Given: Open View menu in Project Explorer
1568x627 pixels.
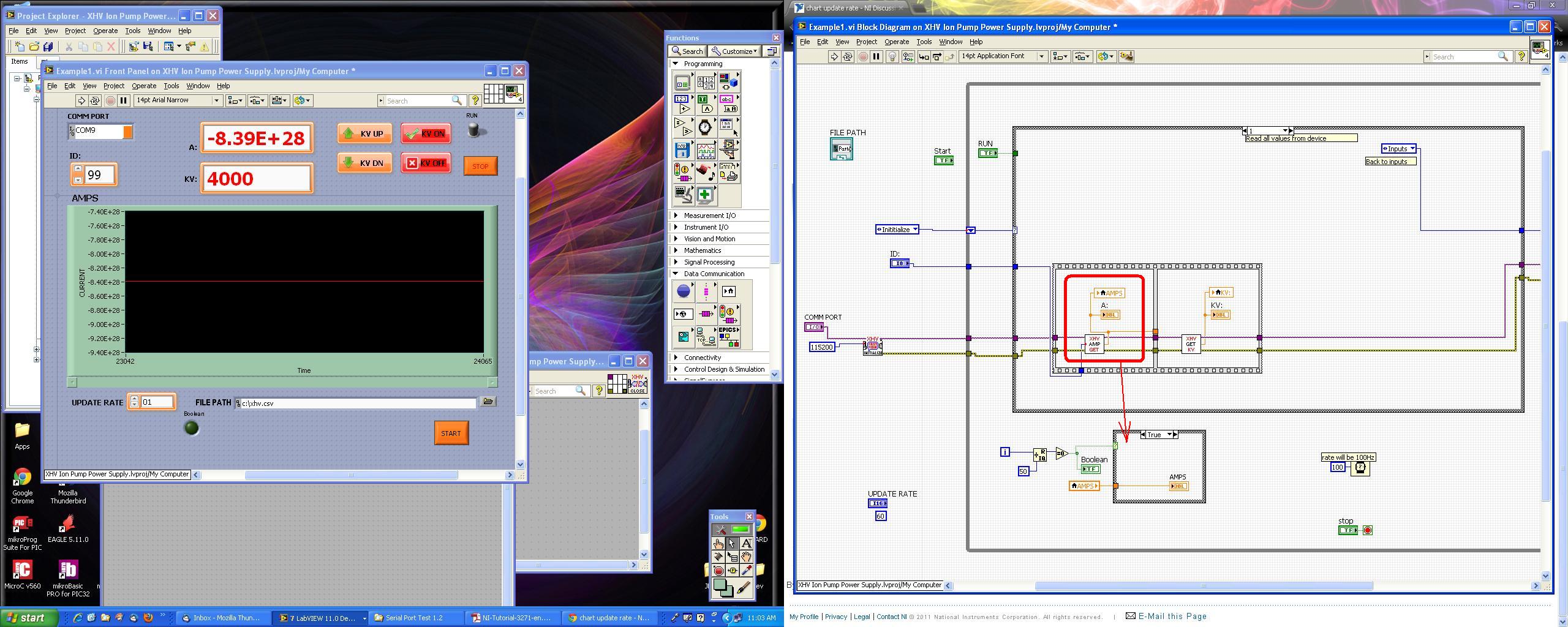Looking at the screenshot, I should pos(51,31).
